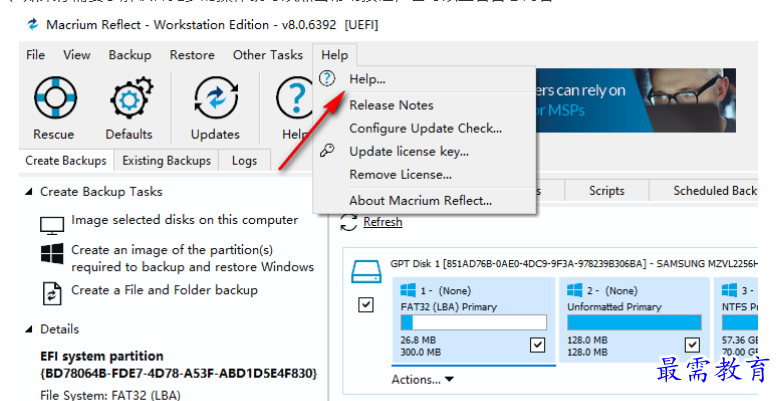Screen dimensions: 778x401
Task: Toggle the GPT Disk 1 checkbox
Action: (366, 305)
